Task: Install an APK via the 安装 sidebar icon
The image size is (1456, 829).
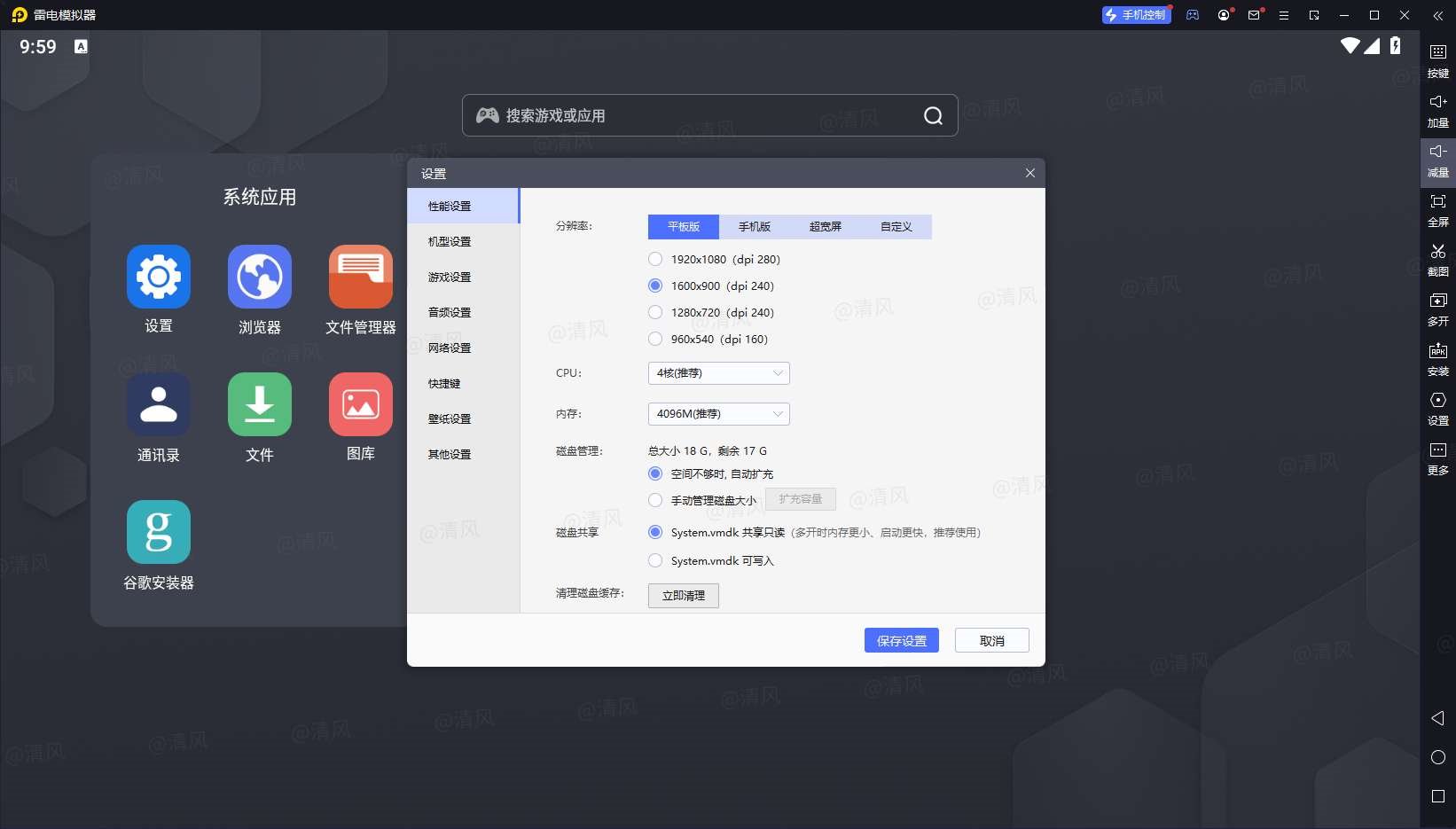Action: click(x=1438, y=359)
